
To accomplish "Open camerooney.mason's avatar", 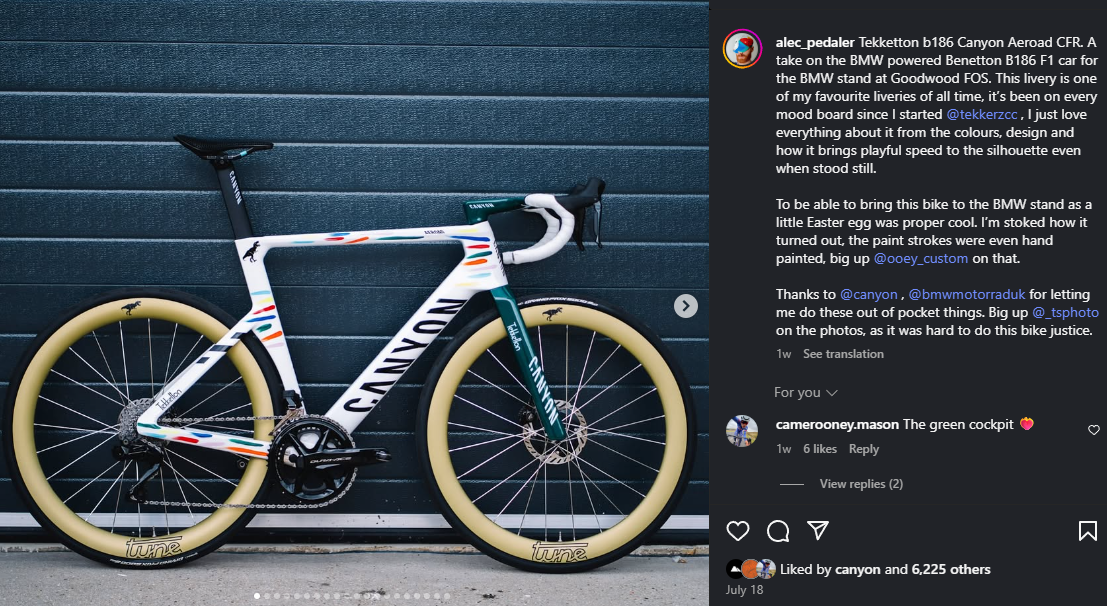I will [742, 430].
